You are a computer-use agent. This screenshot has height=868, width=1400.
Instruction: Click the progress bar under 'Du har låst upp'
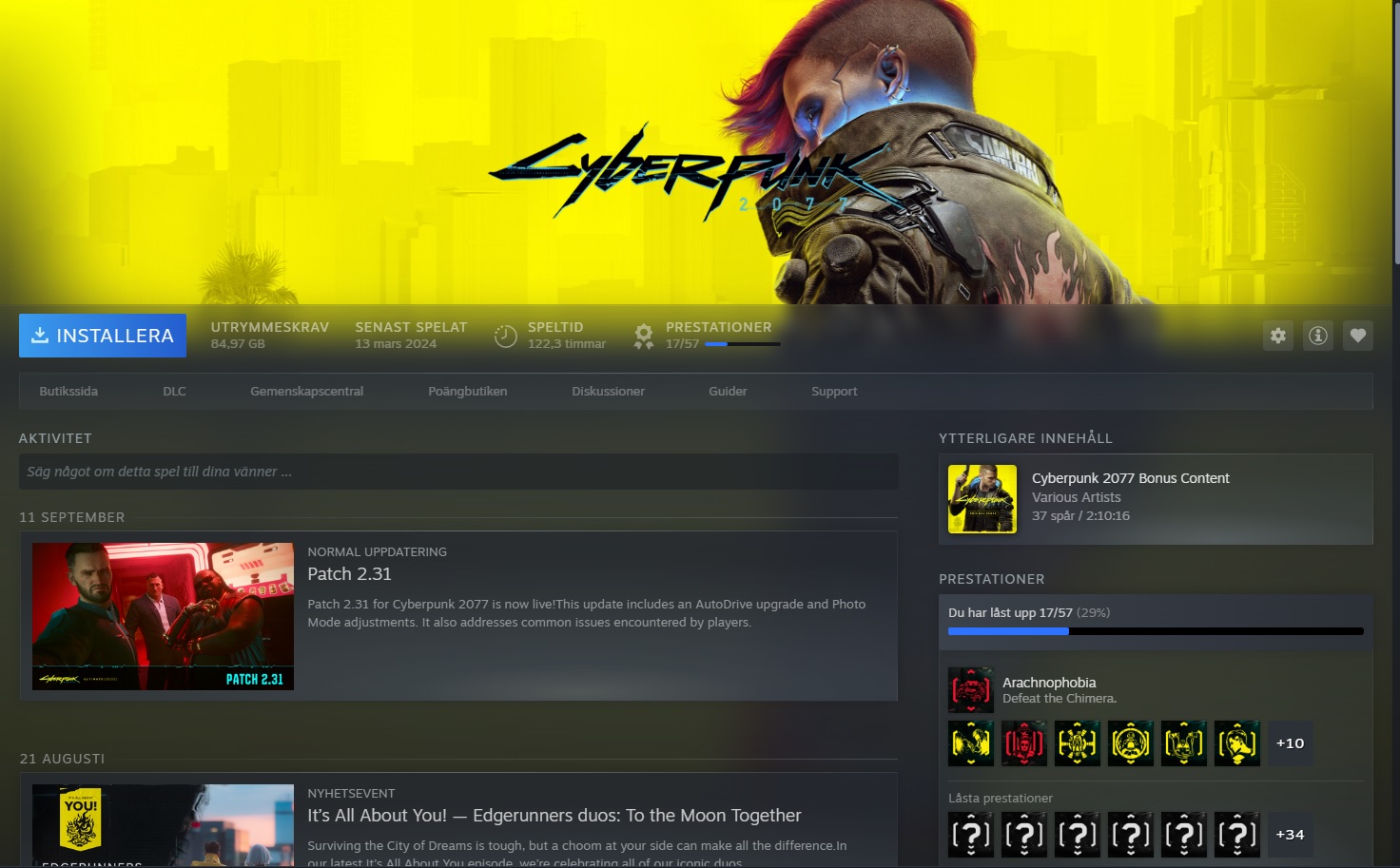pyautogui.click(x=1156, y=631)
